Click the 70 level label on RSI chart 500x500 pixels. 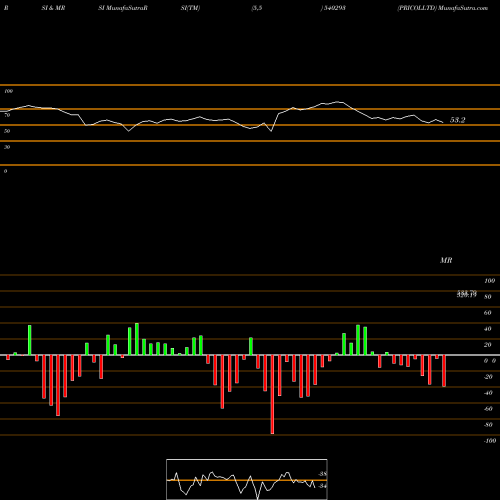[7, 115]
